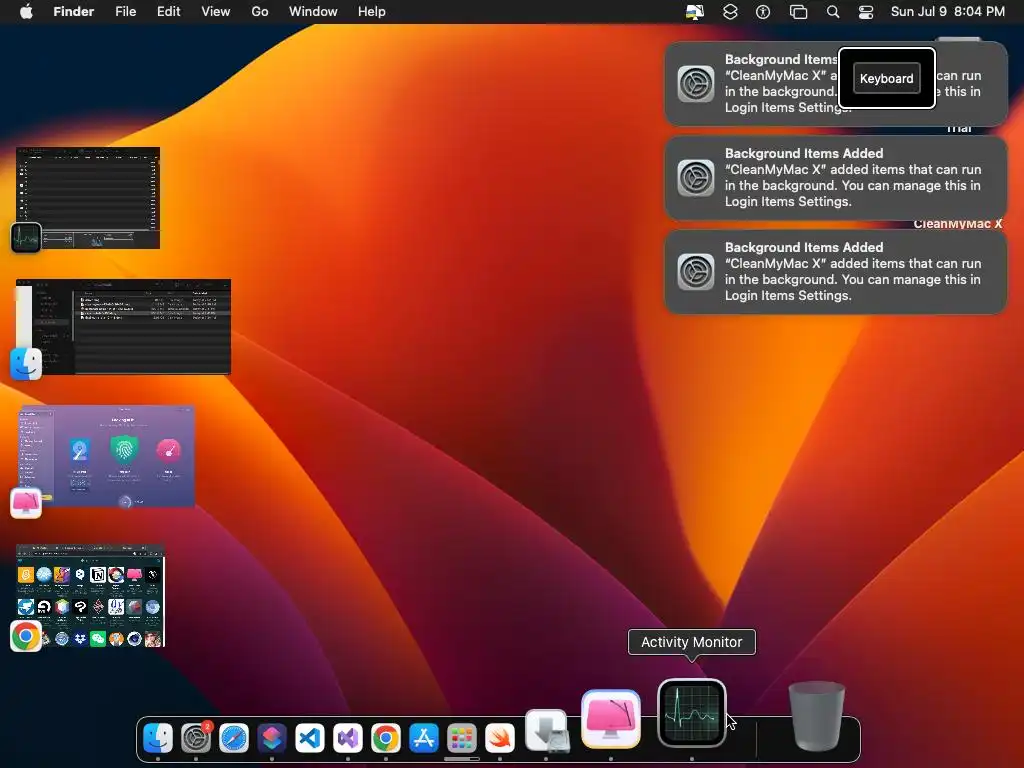Open purple Visual Studio from the Dock
This screenshot has width=1024, height=768.
click(x=347, y=738)
